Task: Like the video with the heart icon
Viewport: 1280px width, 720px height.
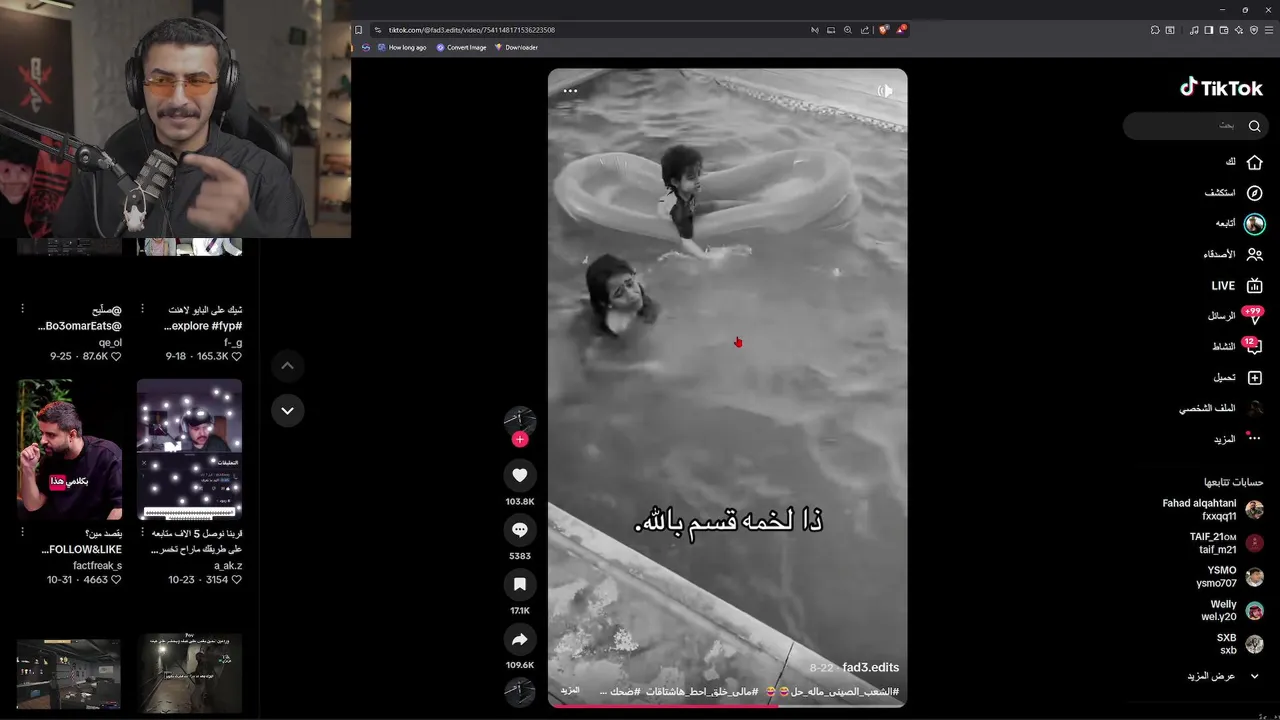Action: pyautogui.click(x=519, y=475)
